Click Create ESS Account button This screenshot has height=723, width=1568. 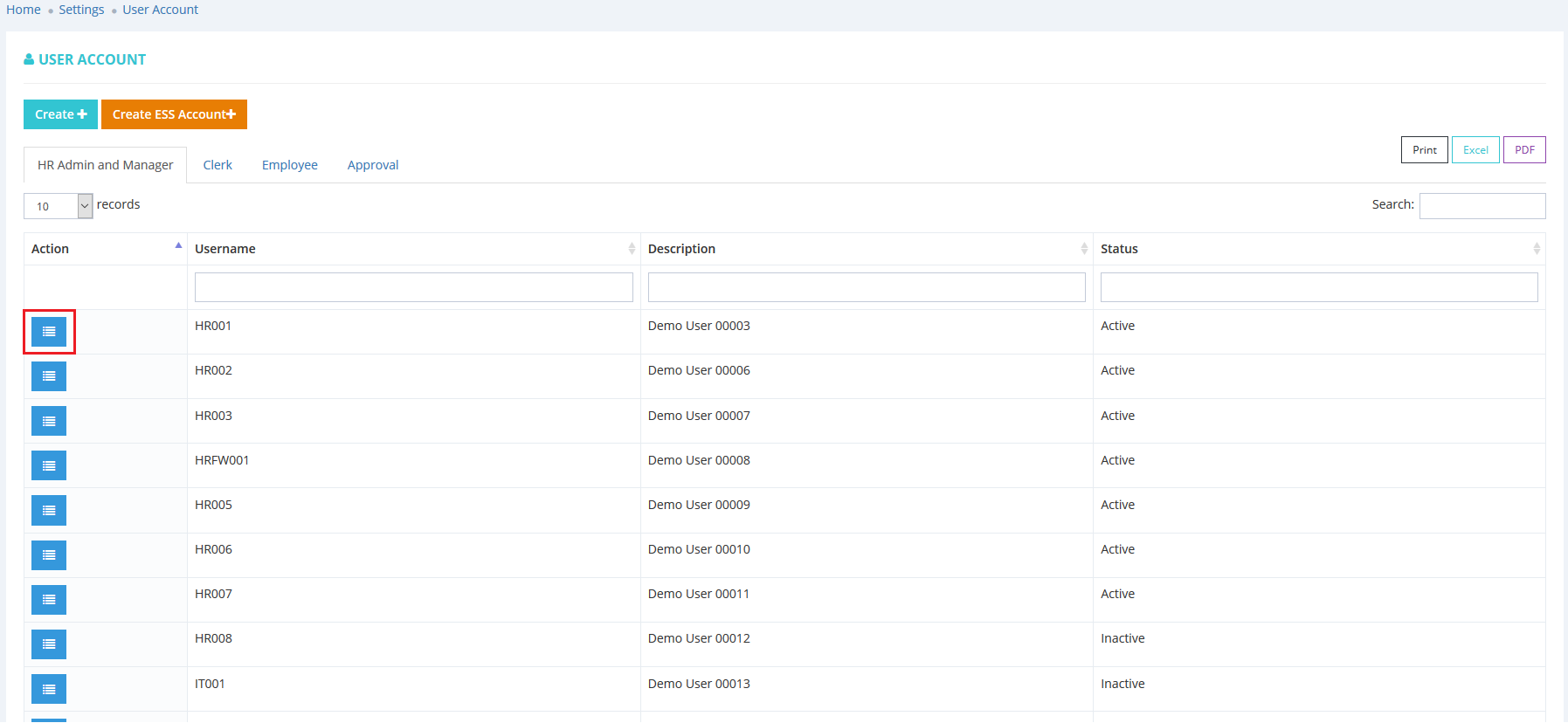point(174,114)
